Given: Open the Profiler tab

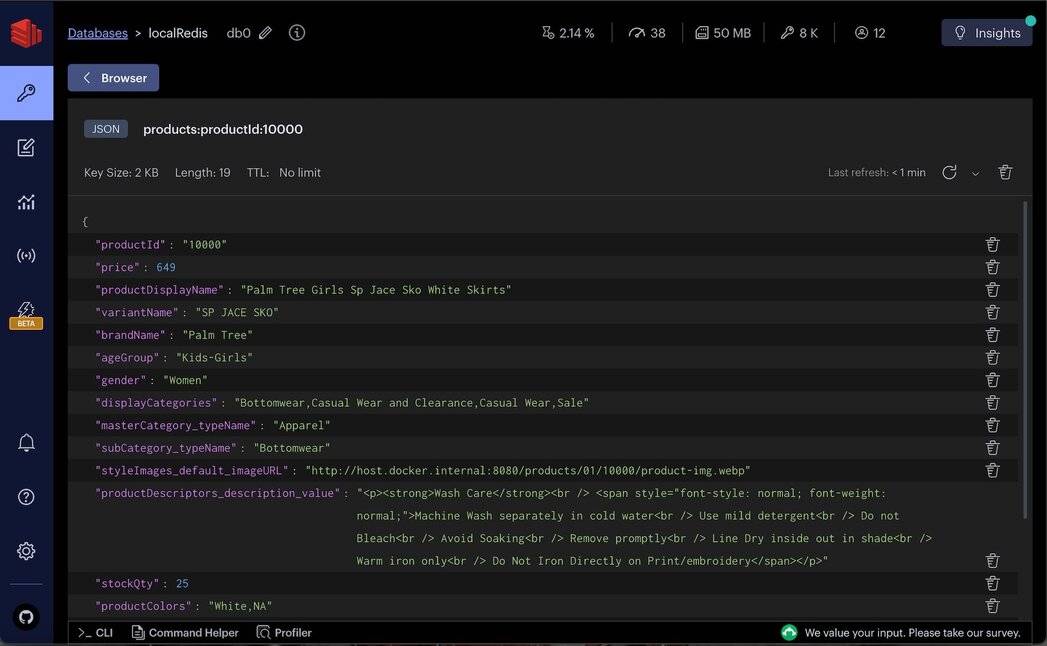Looking at the screenshot, I should pyautogui.click(x=284, y=632).
